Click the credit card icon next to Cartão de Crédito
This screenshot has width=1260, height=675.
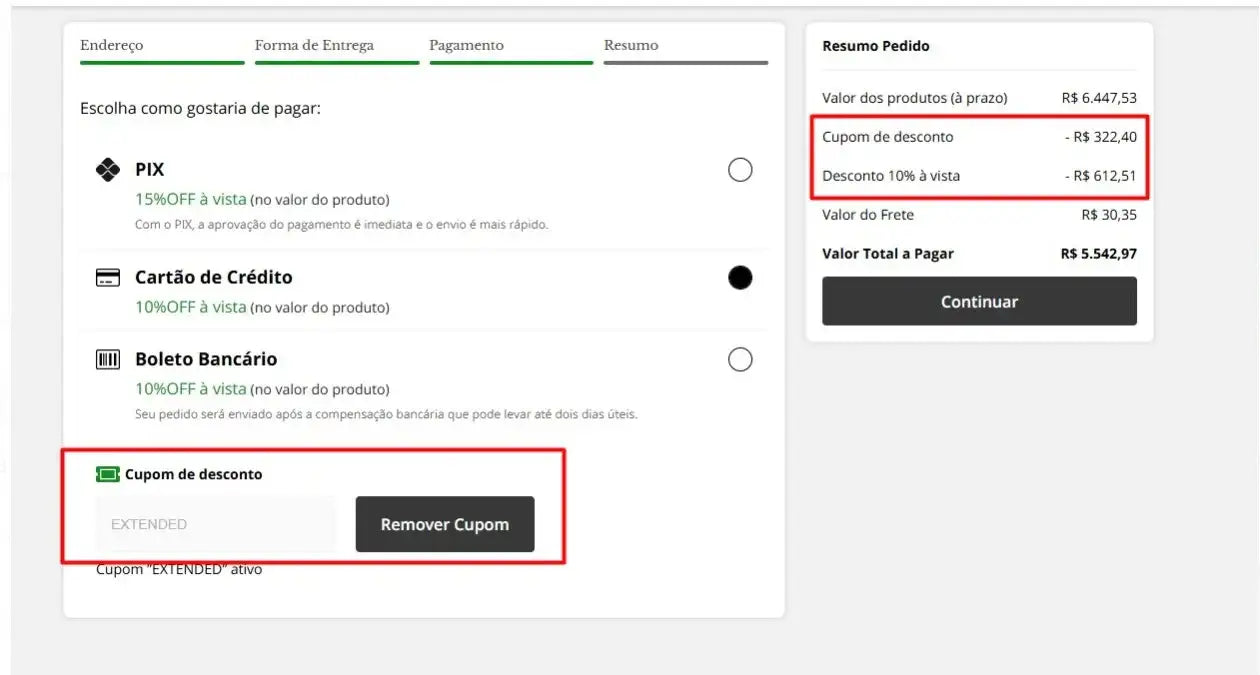click(x=106, y=277)
